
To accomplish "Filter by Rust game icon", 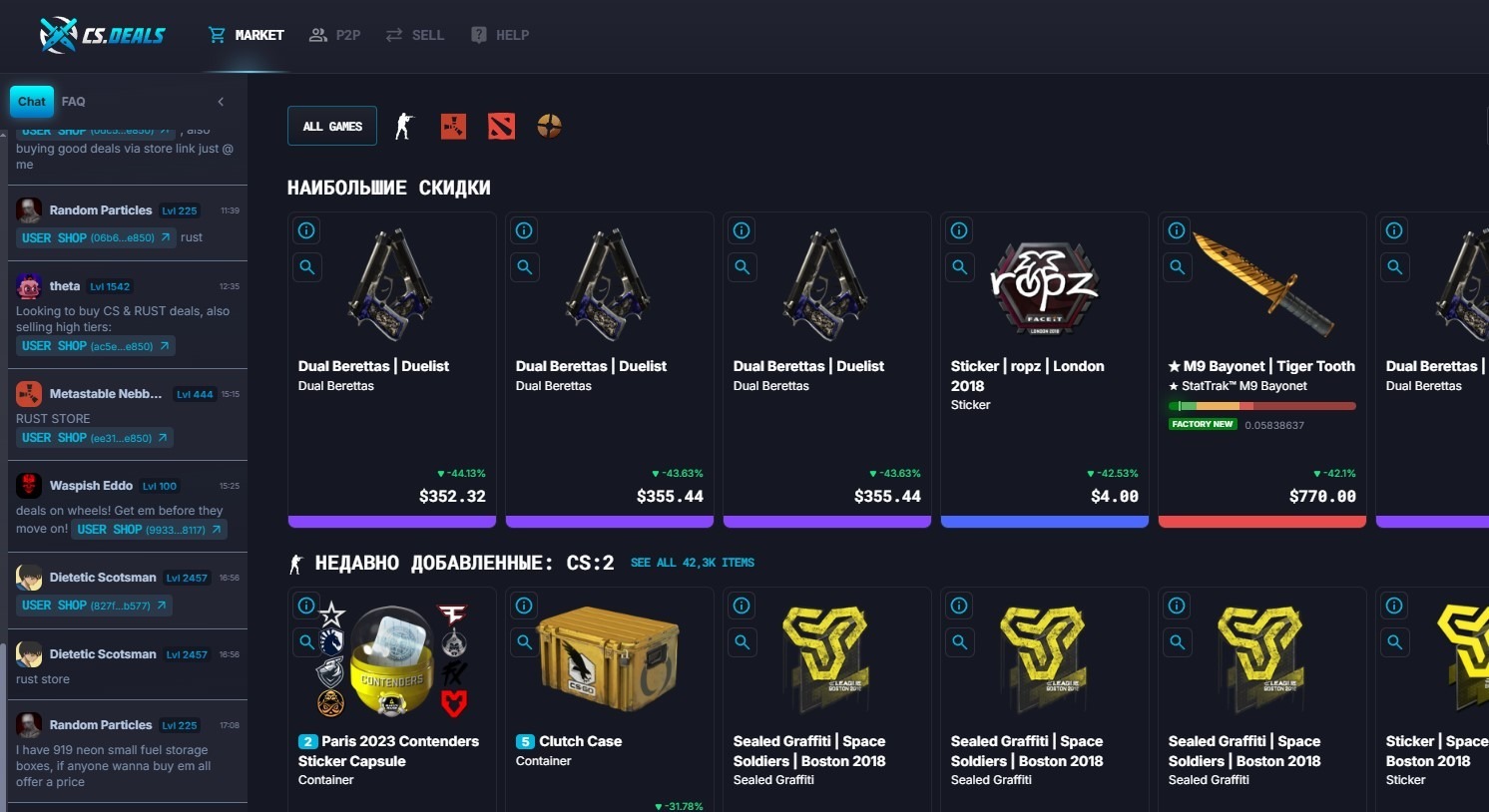I will (453, 126).
